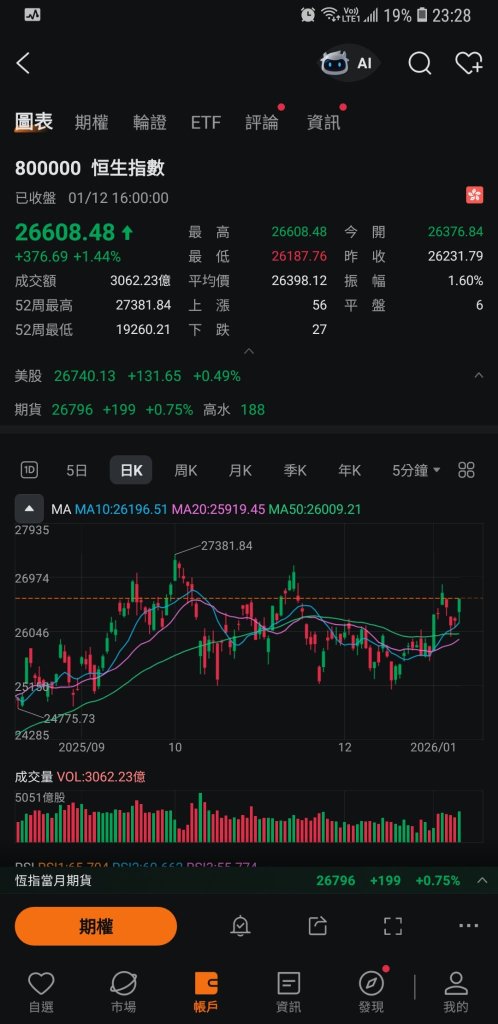Expand chart to fullscreen icon
498x1024 pixels.
392,925
